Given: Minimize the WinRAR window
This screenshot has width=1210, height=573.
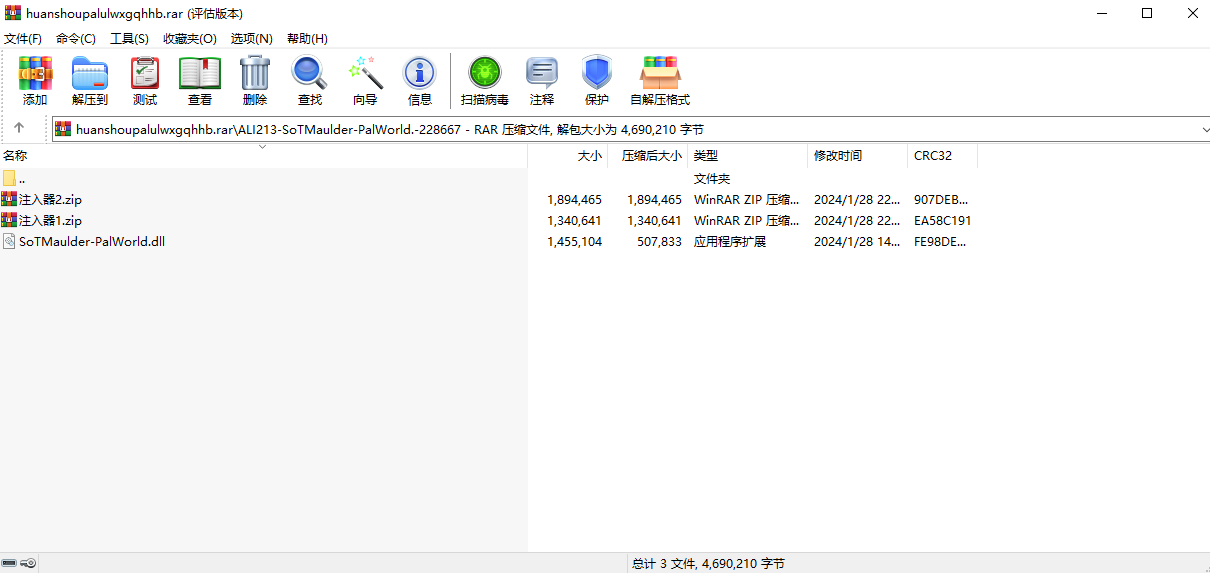Looking at the screenshot, I should point(1101,13).
